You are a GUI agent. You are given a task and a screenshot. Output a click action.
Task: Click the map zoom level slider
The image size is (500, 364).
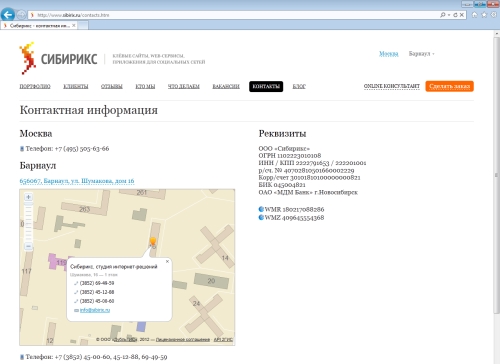[x=28, y=222]
